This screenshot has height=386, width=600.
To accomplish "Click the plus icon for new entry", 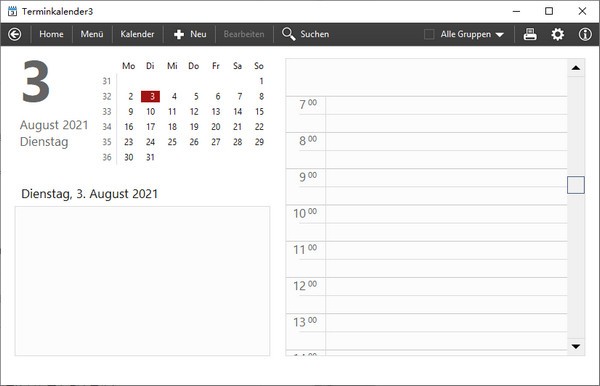I will click(x=179, y=34).
